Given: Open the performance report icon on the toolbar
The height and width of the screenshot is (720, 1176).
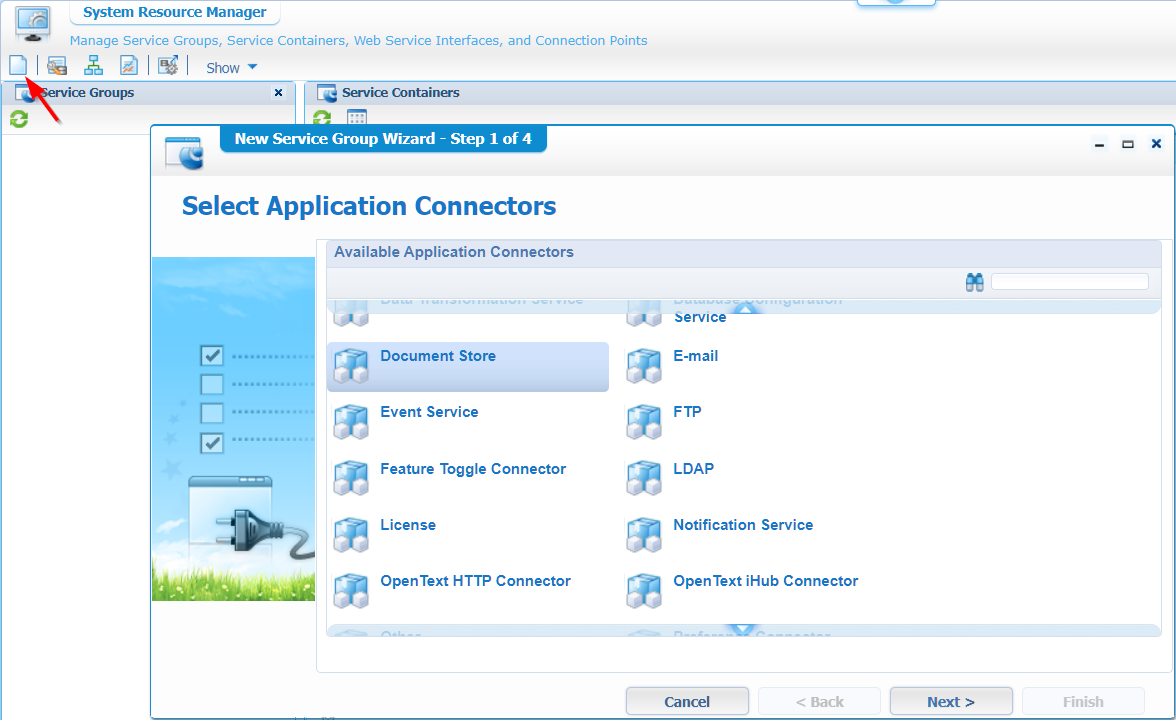Looking at the screenshot, I should point(129,64).
